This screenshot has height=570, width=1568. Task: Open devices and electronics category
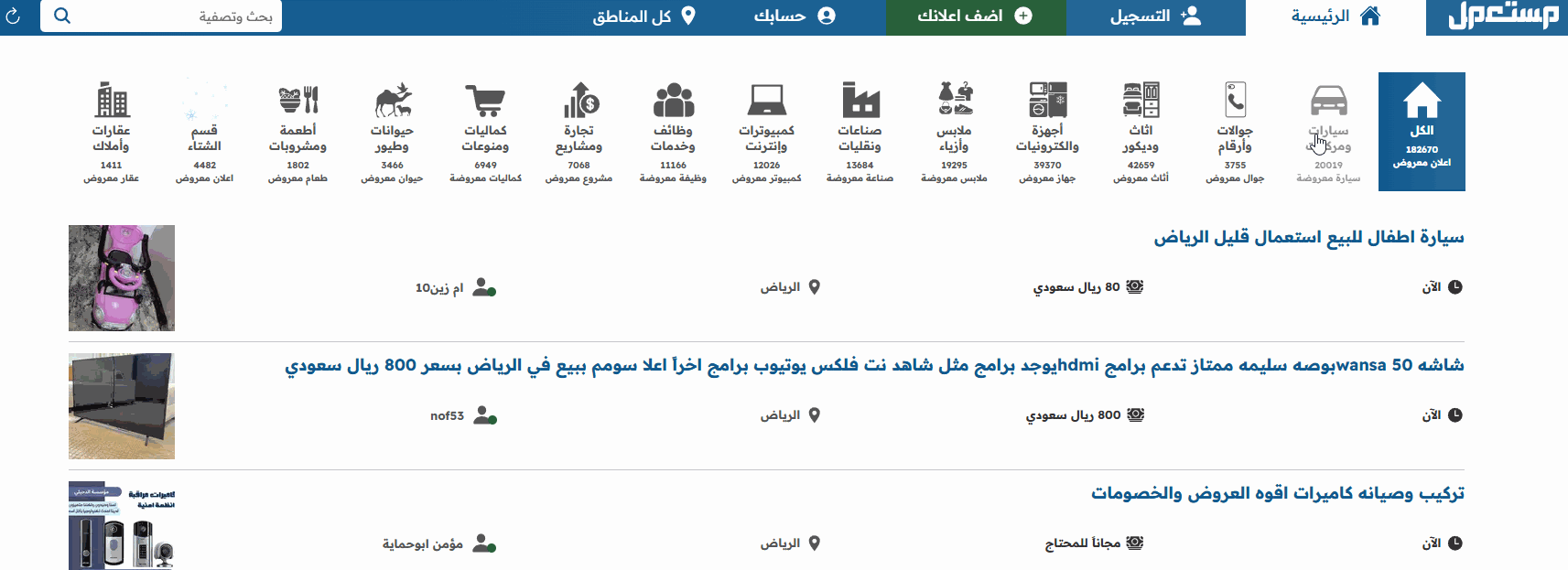1047,101
